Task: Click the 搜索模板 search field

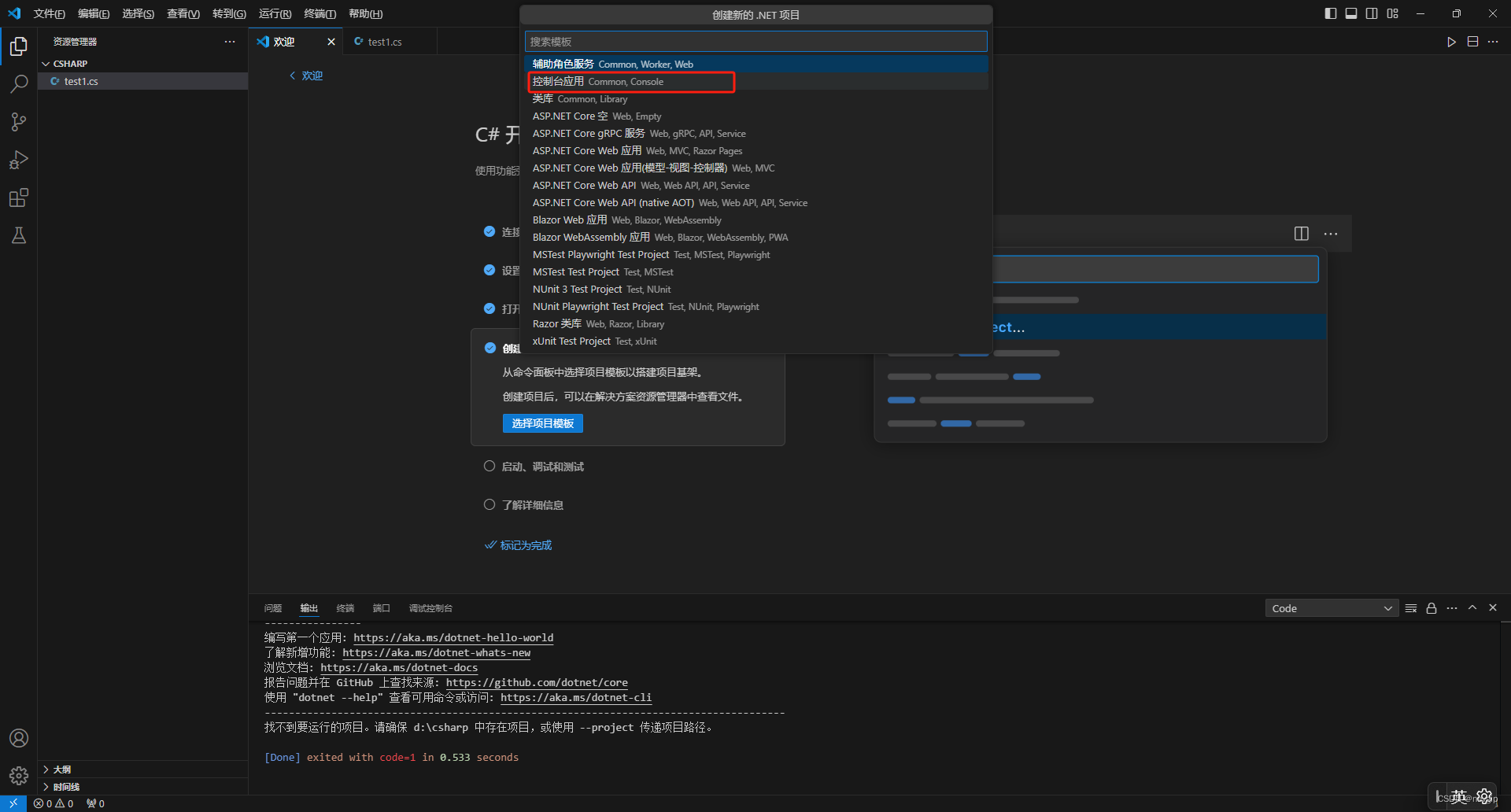Action: [756, 42]
